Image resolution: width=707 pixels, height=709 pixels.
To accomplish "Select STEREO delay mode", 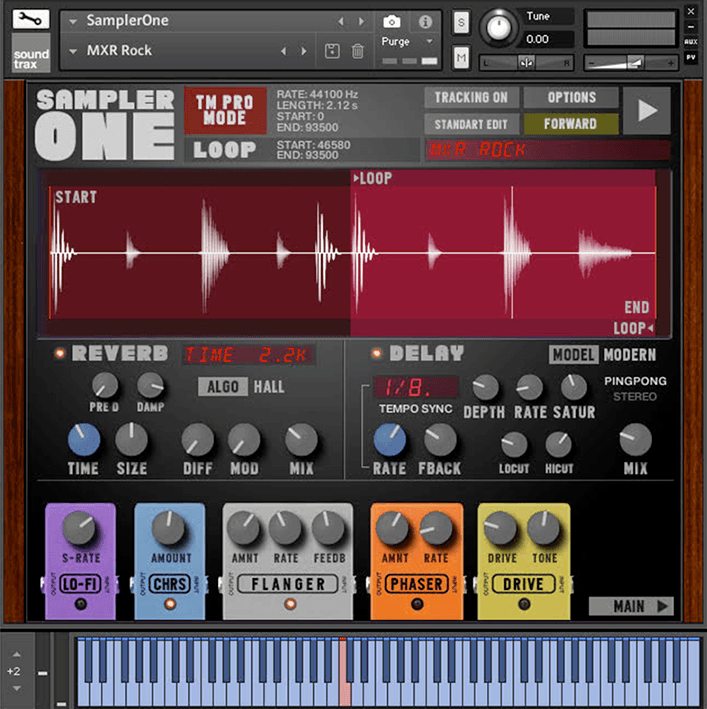I will (x=635, y=397).
